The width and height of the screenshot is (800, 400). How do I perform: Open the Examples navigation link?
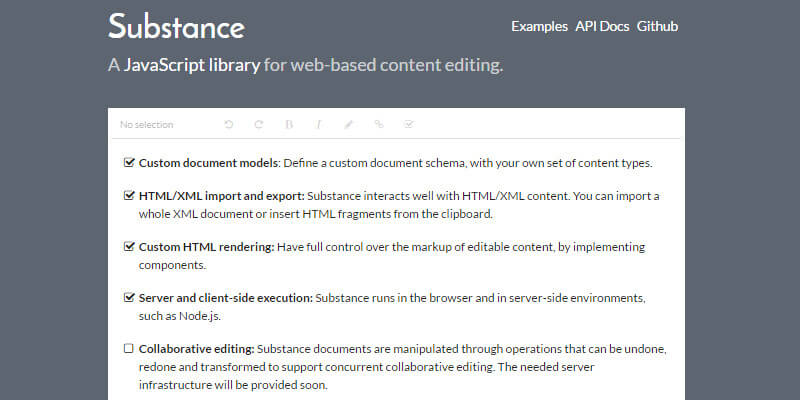tap(539, 26)
